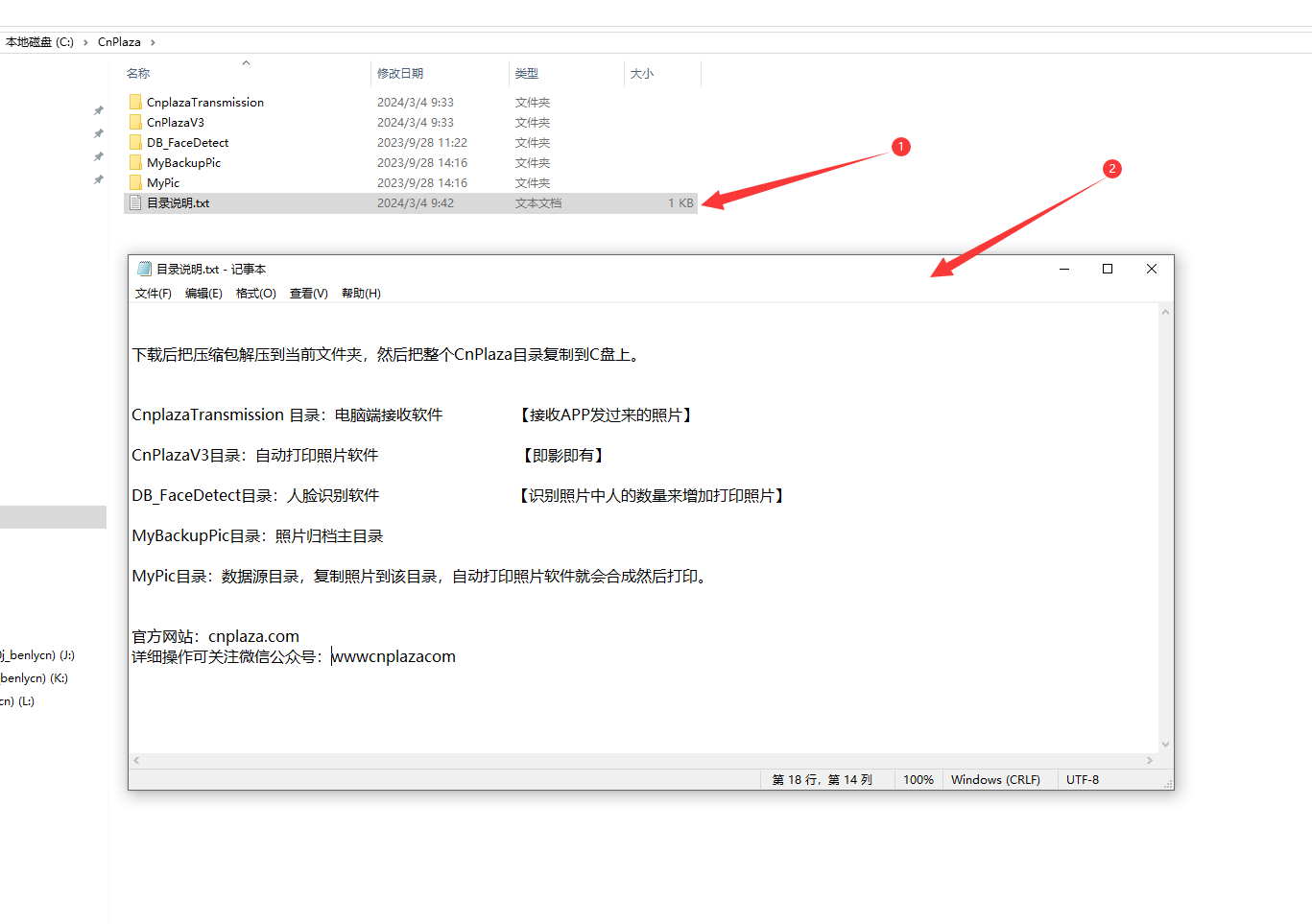Click Notepad horizontal scrollbar right arrow
The height and width of the screenshot is (924, 1312).
[1150, 760]
